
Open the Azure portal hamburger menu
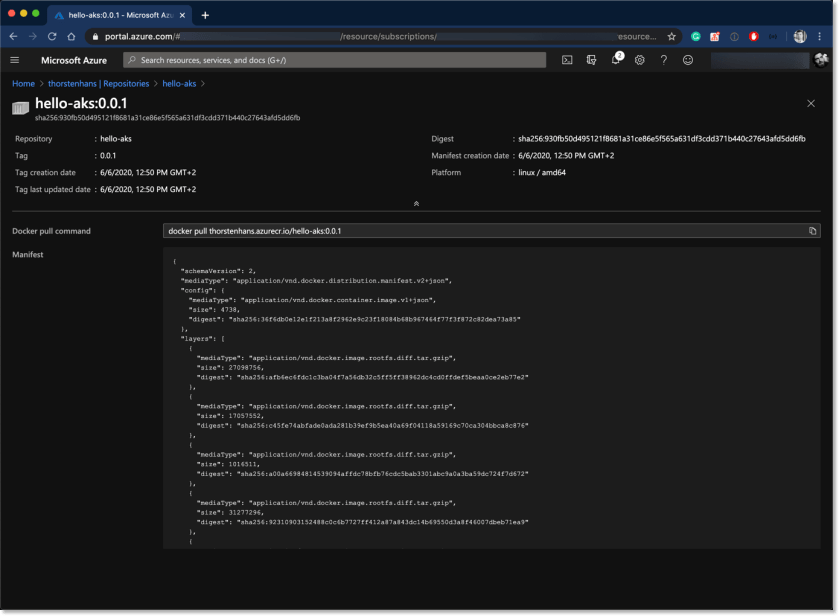click(14, 60)
